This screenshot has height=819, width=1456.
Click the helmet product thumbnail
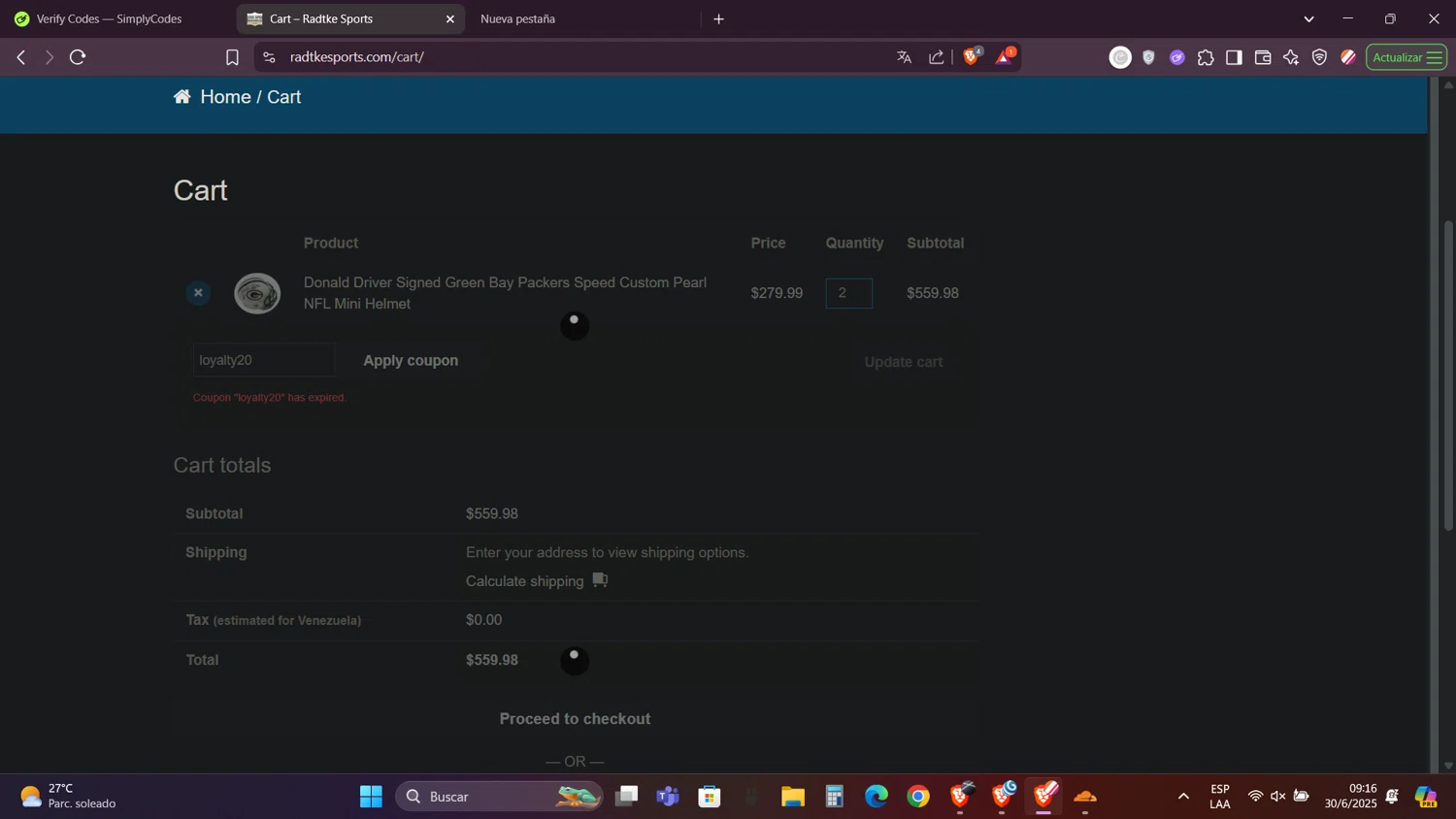tap(257, 293)
